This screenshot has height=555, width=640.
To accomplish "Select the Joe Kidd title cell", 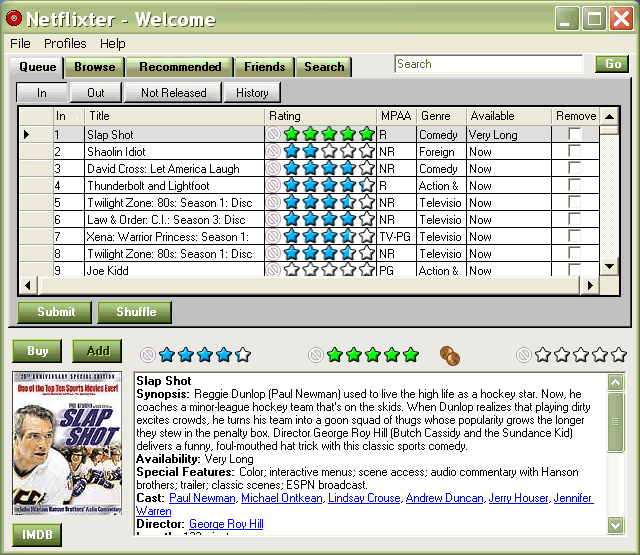I will coord(174,270).
